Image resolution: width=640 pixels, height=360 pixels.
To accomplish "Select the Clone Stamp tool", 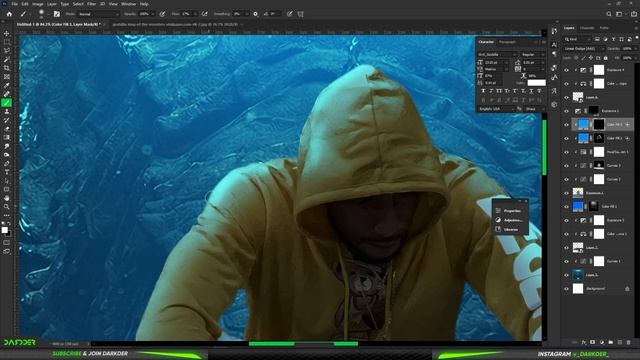I will click(x=7, y=111).
